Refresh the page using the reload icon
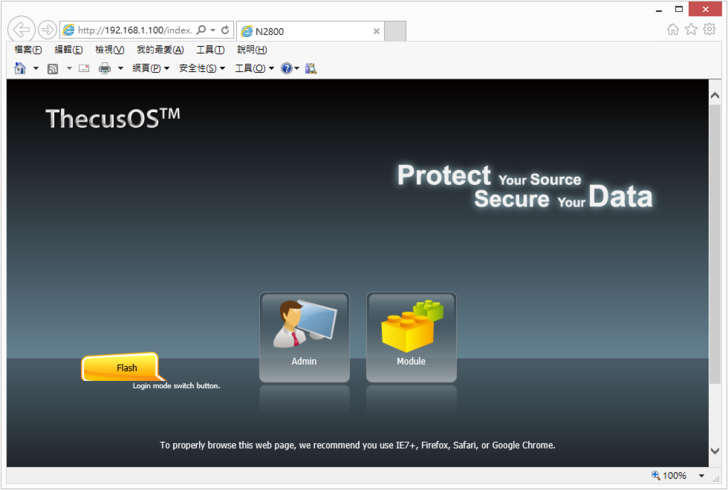 [x=225, y=31]
